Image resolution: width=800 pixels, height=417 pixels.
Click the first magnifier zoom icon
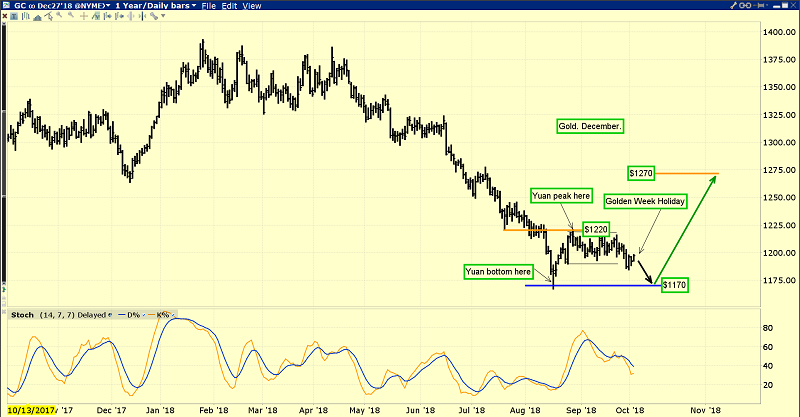click(x=59, y=15)
